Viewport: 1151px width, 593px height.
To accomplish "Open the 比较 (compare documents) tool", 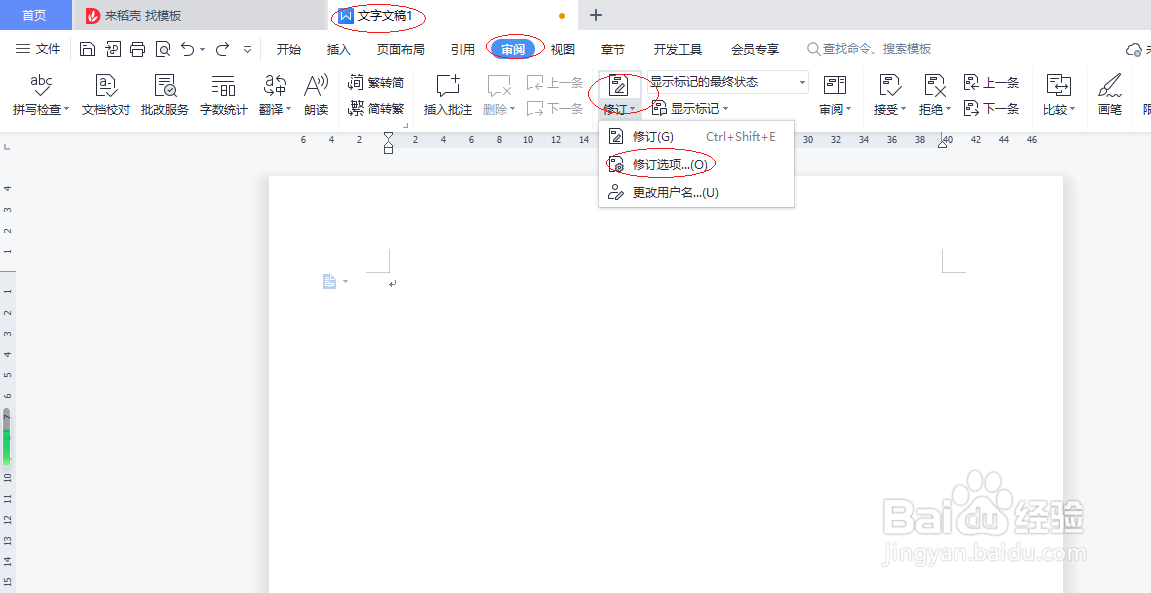I will tap(1058, 93).
